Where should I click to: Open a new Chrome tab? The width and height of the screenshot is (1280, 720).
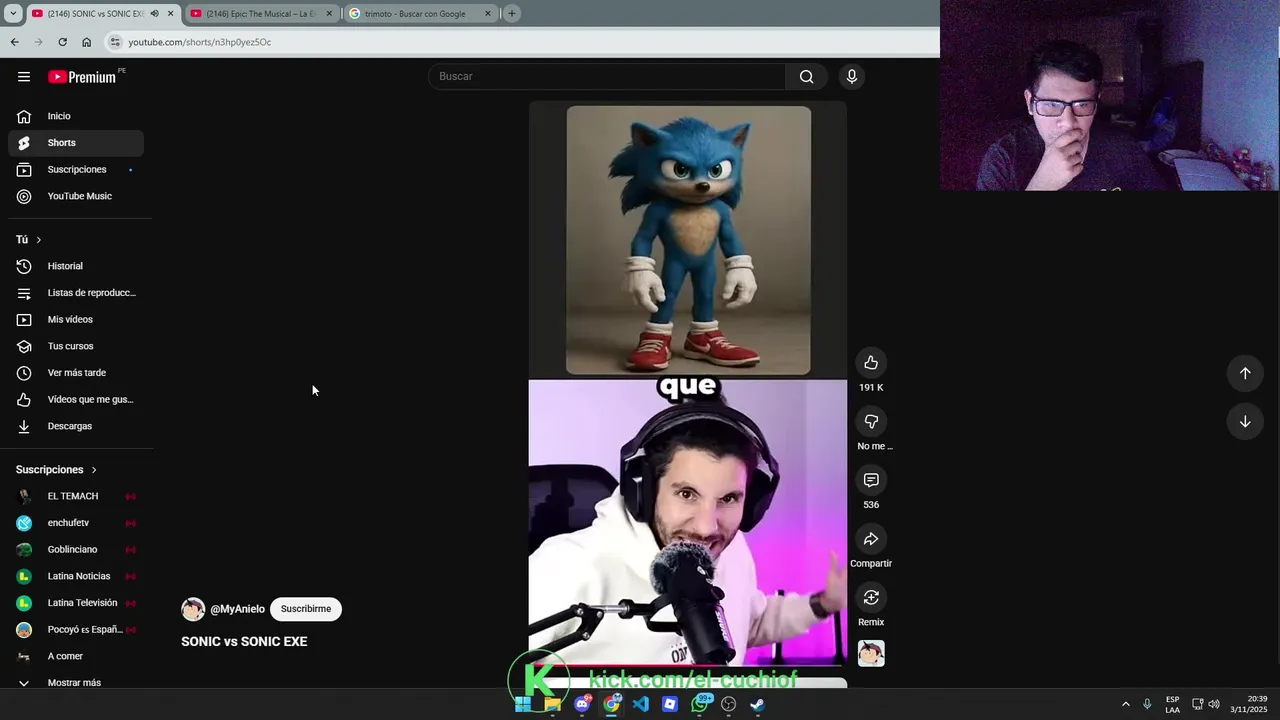[511, 13]
